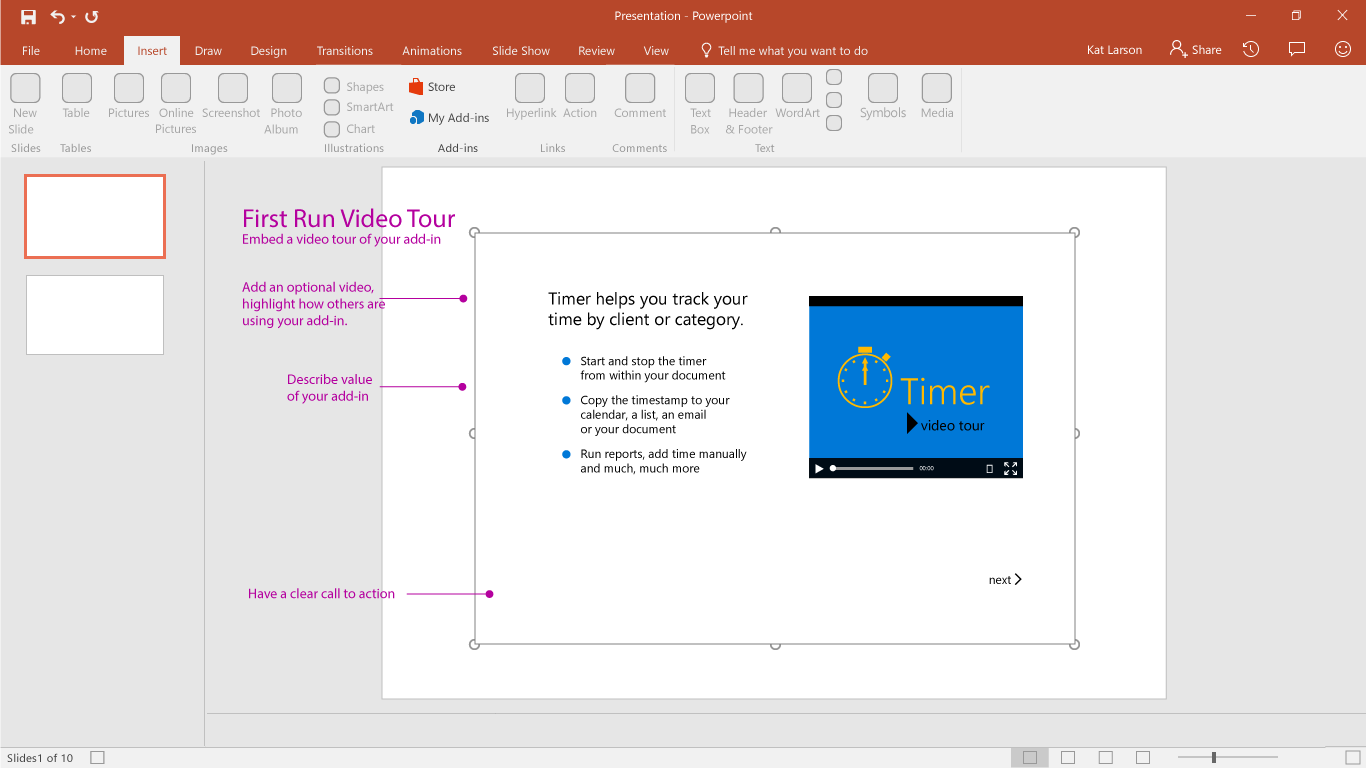1366x768 pixels.
Task: Click the Timer helps you track heading text
Action: 648,309
